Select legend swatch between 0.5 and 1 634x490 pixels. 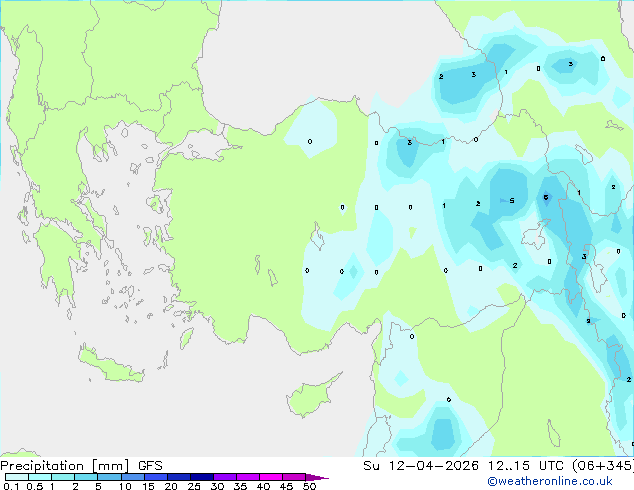click(40, 477)
